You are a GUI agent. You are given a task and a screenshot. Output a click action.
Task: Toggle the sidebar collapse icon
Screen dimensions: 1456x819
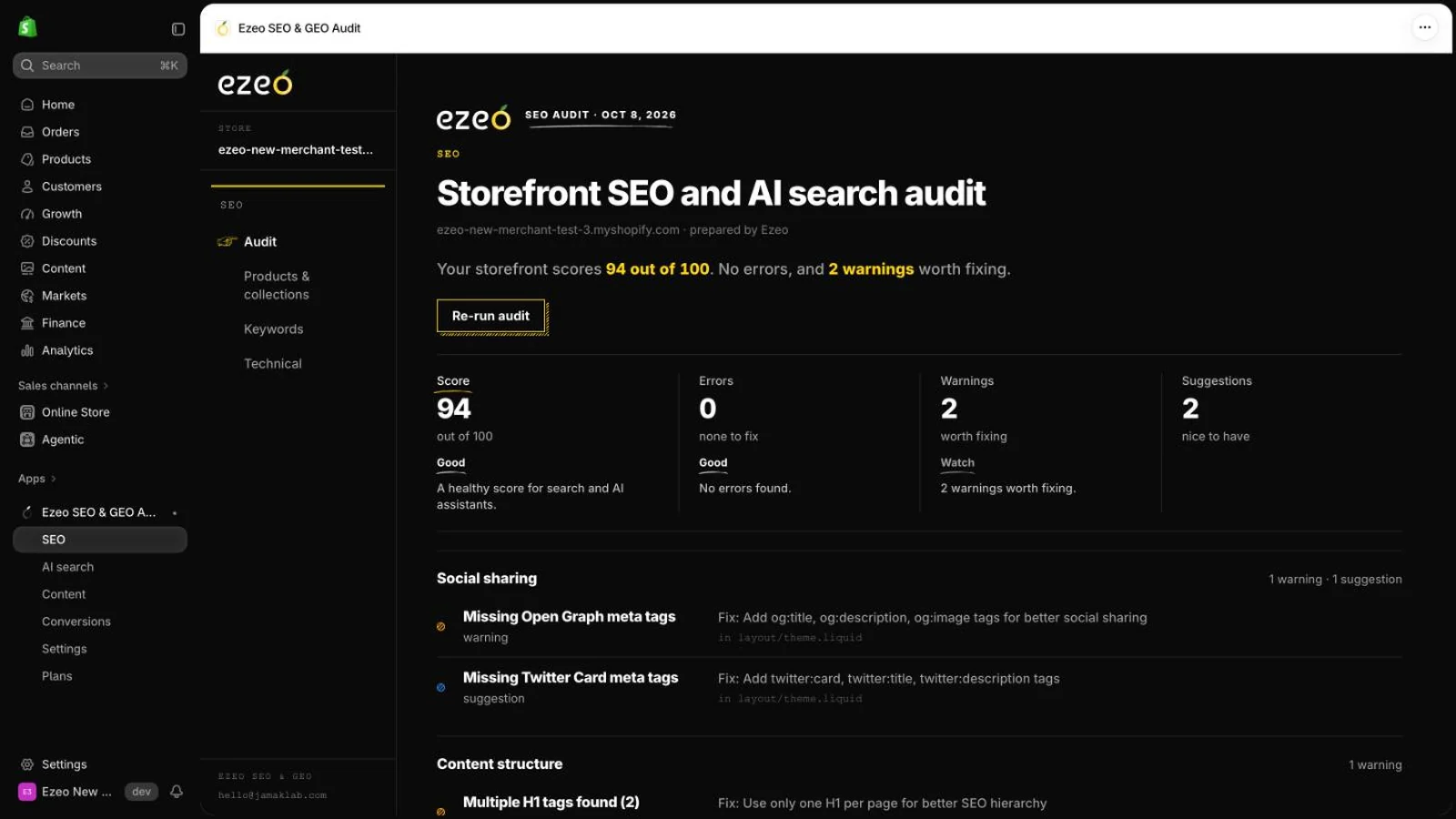[178, 29]
